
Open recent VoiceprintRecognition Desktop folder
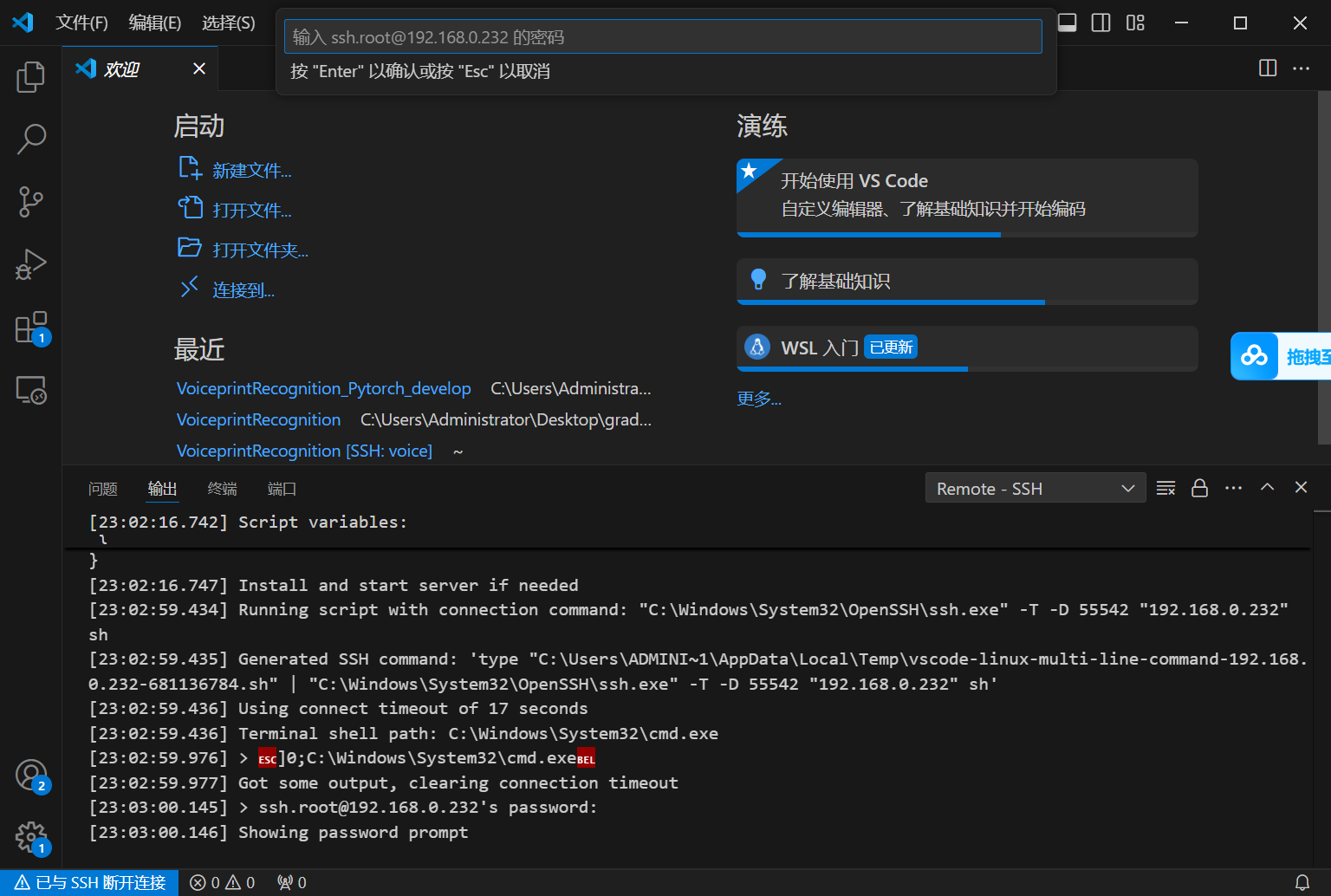point(258,419)
